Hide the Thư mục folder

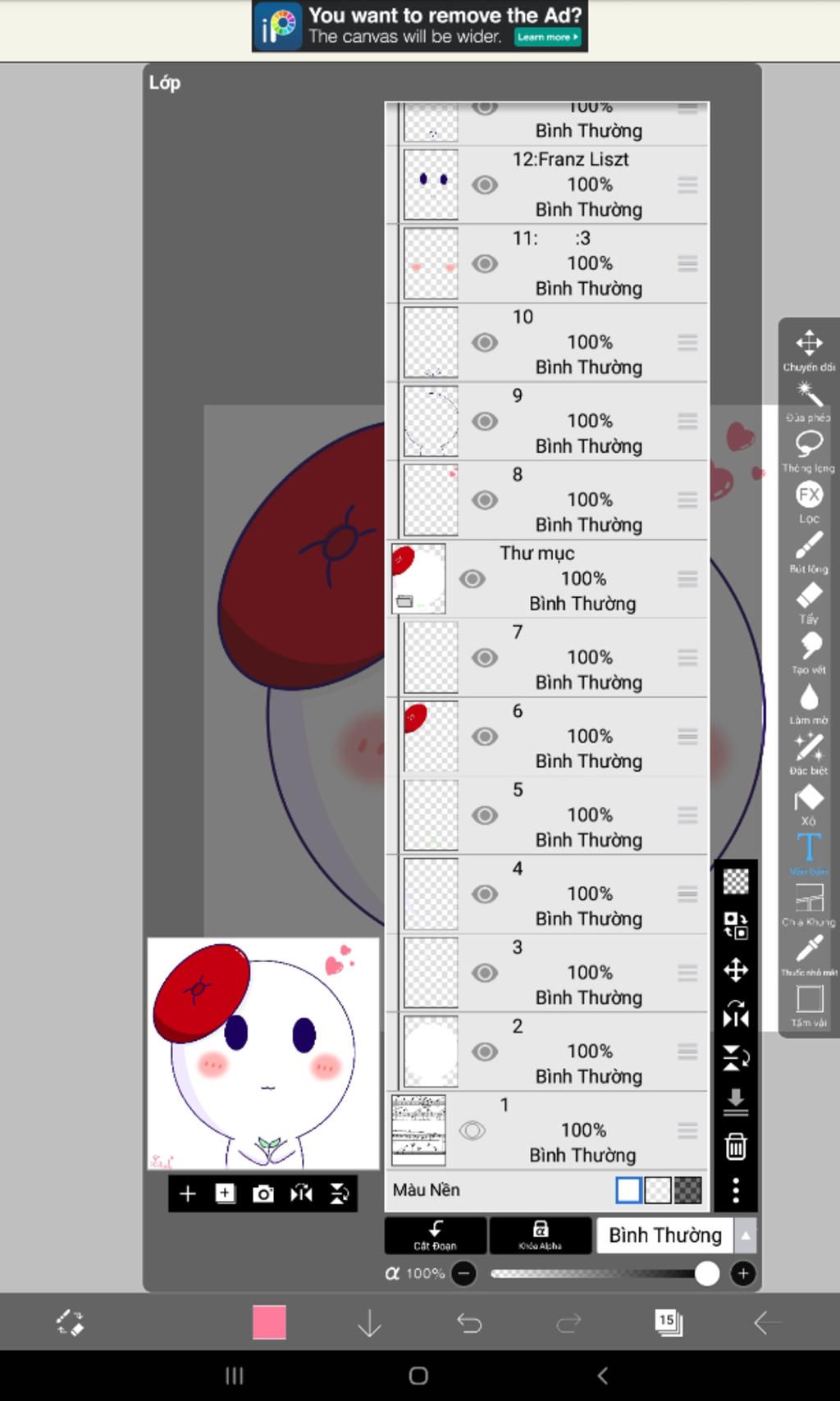(x=472, y=579)
